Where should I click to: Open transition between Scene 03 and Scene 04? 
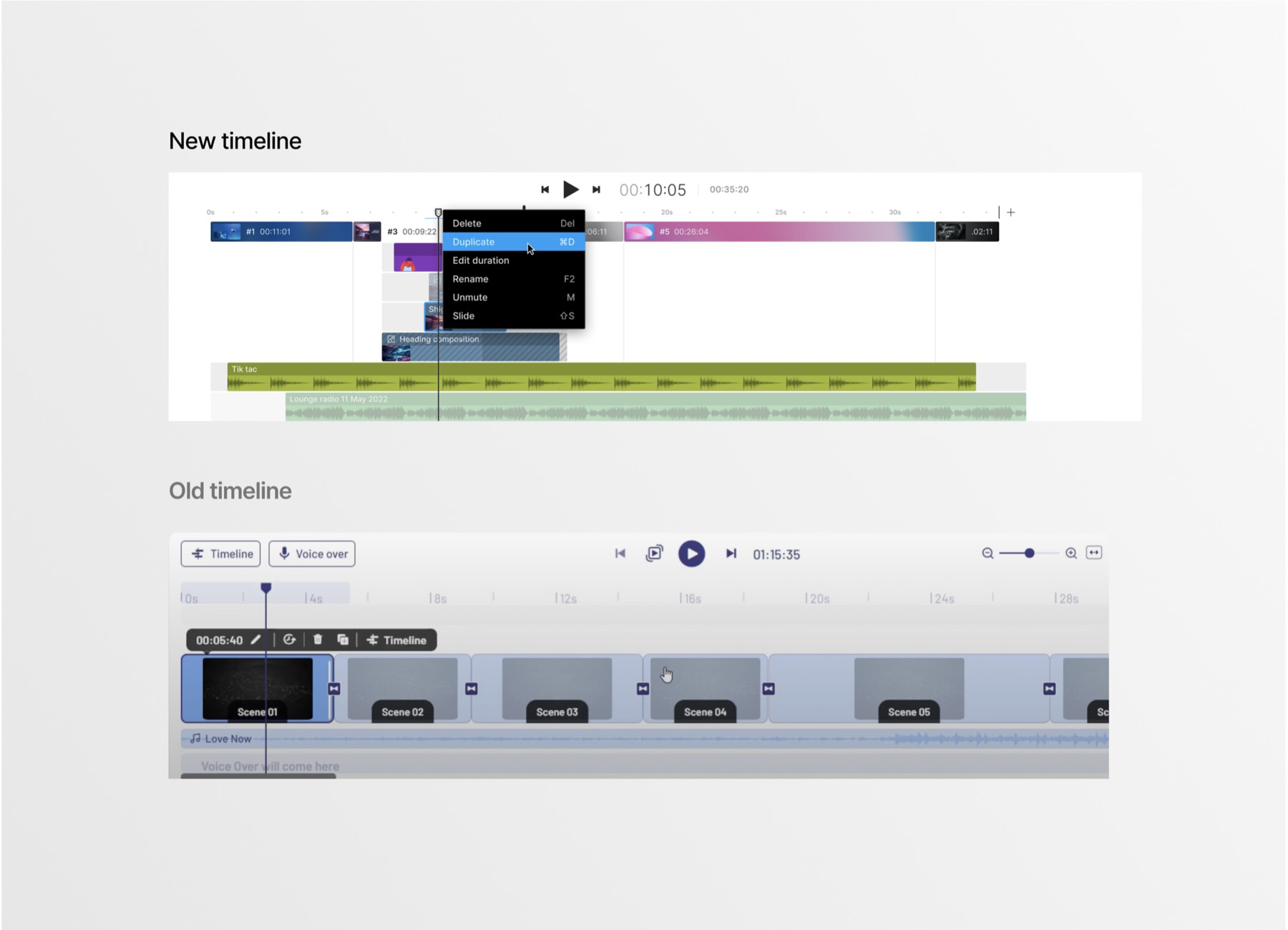(643, 689)
